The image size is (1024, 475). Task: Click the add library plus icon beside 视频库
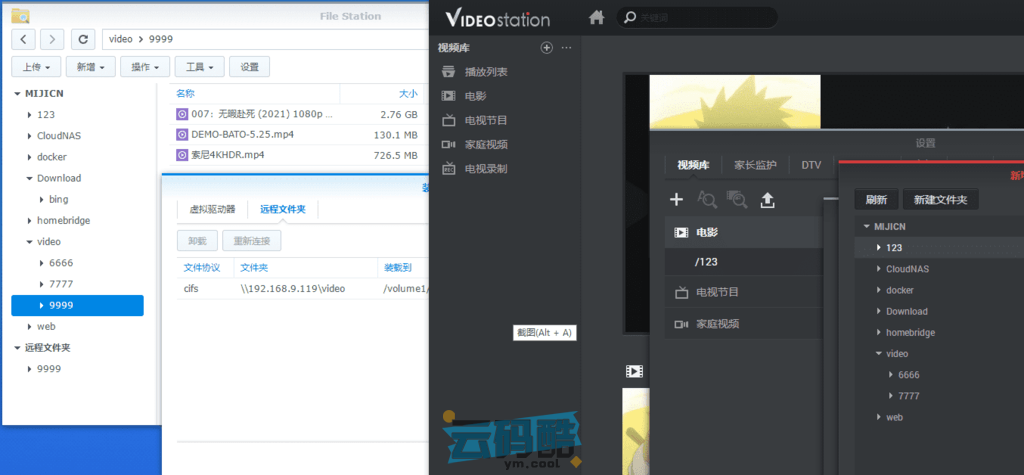546,47
